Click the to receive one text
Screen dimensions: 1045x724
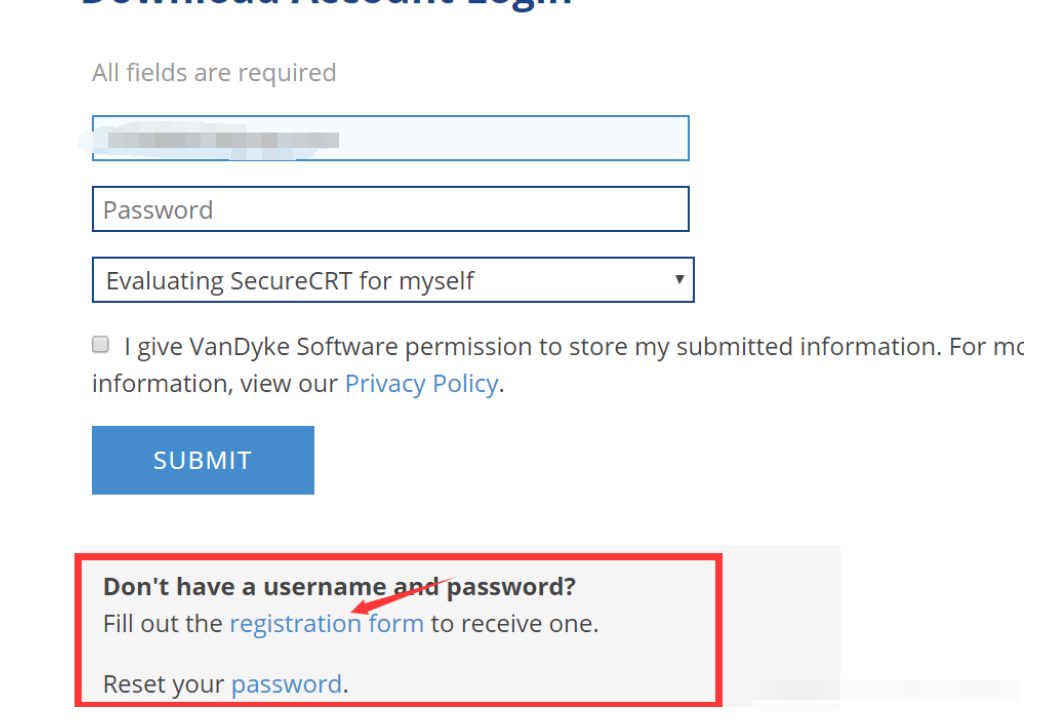click(x=514, y=624)
